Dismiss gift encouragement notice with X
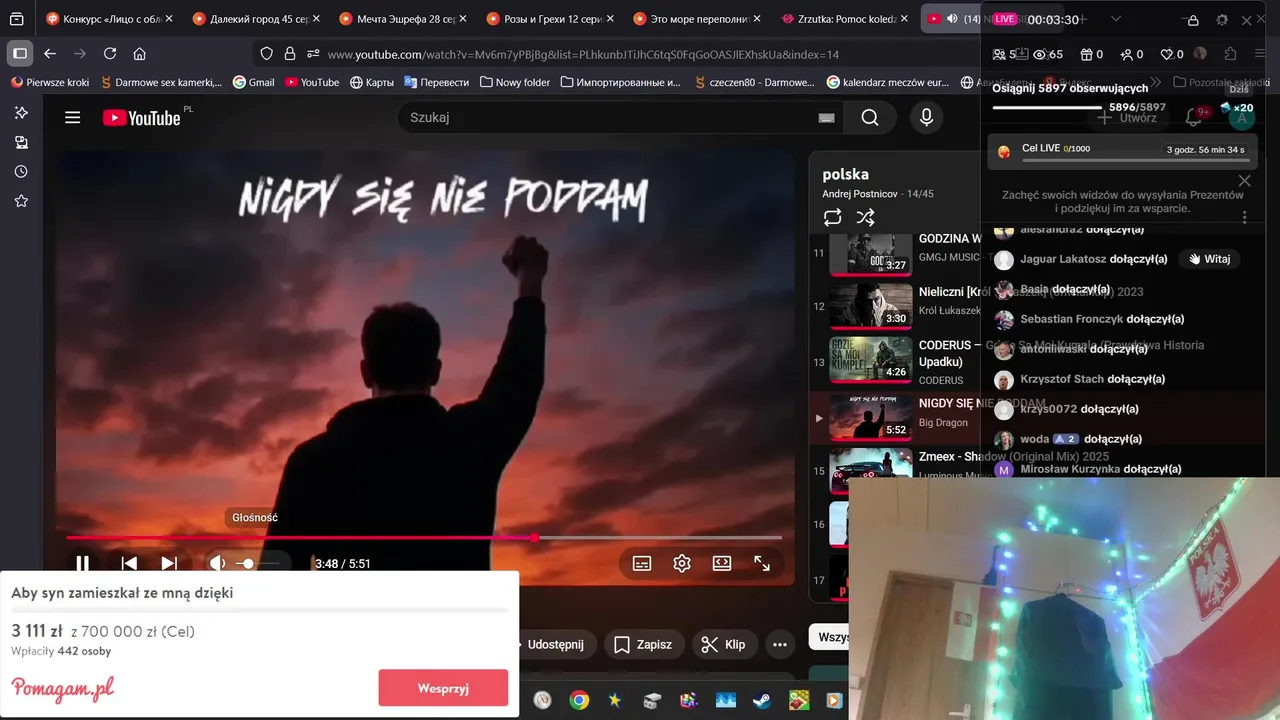 [x=1244, y=181]
